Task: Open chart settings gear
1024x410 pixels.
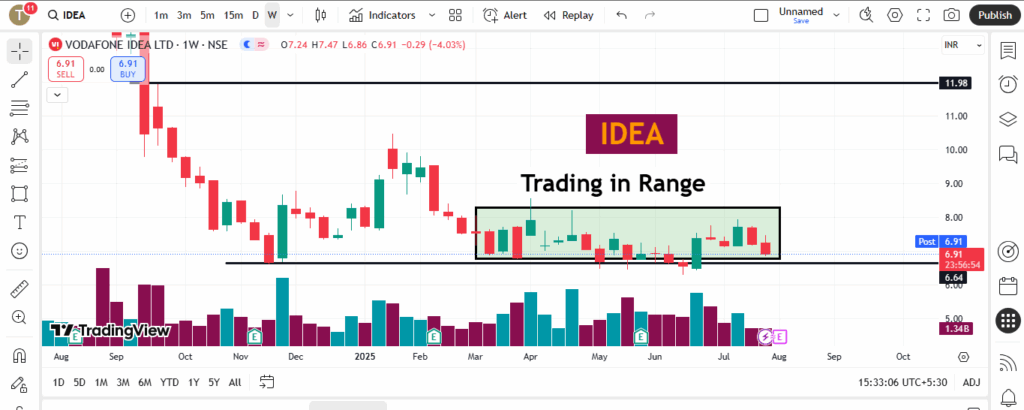Action: 895,15
